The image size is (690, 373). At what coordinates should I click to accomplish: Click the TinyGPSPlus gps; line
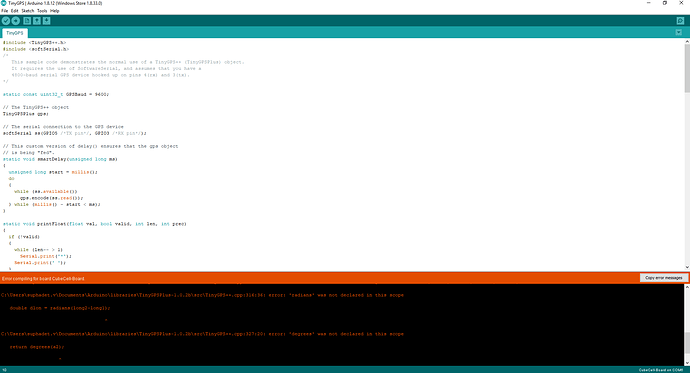click(x=26, y=113)
